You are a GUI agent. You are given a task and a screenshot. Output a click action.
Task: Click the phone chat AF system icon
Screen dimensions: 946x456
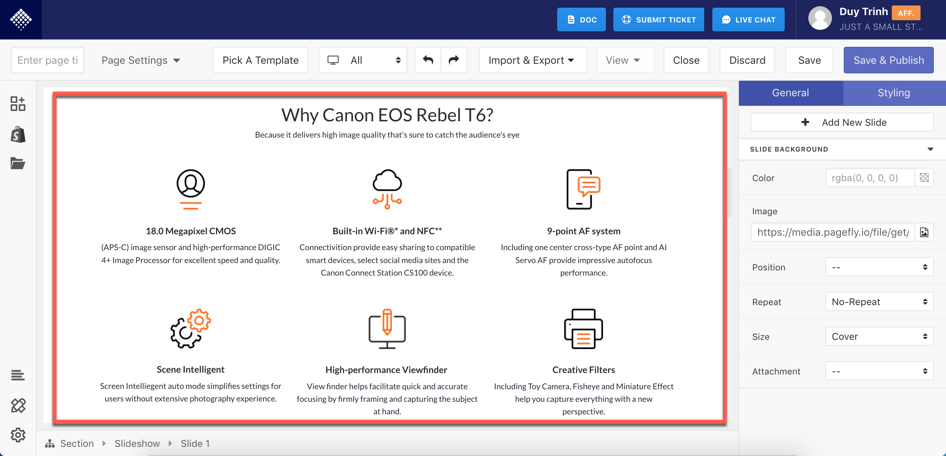[x=583, y=189]
